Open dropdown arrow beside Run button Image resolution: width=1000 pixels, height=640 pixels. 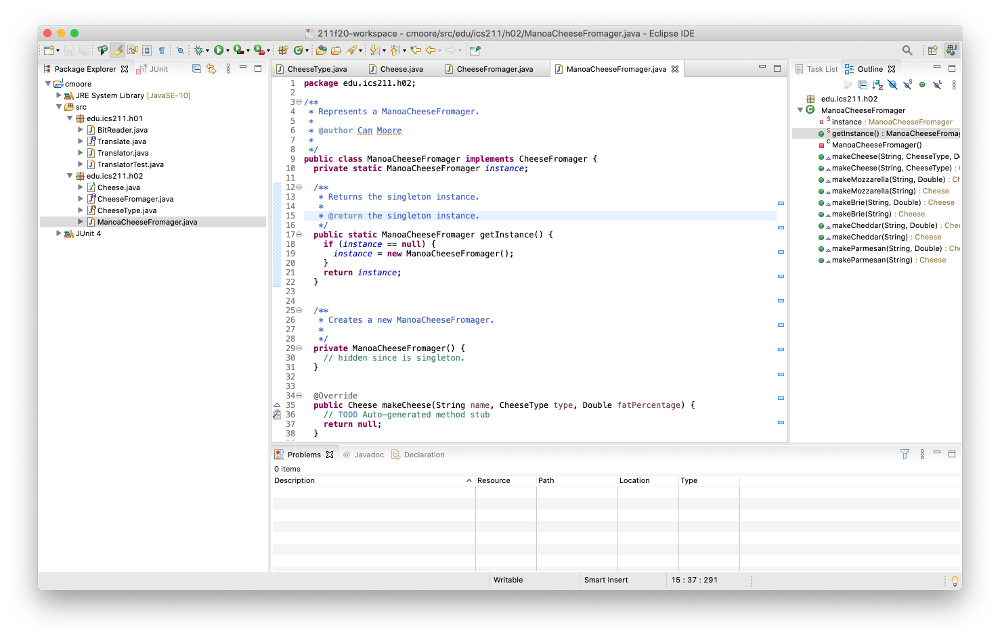pyautogui.click(x=228, y=51)
